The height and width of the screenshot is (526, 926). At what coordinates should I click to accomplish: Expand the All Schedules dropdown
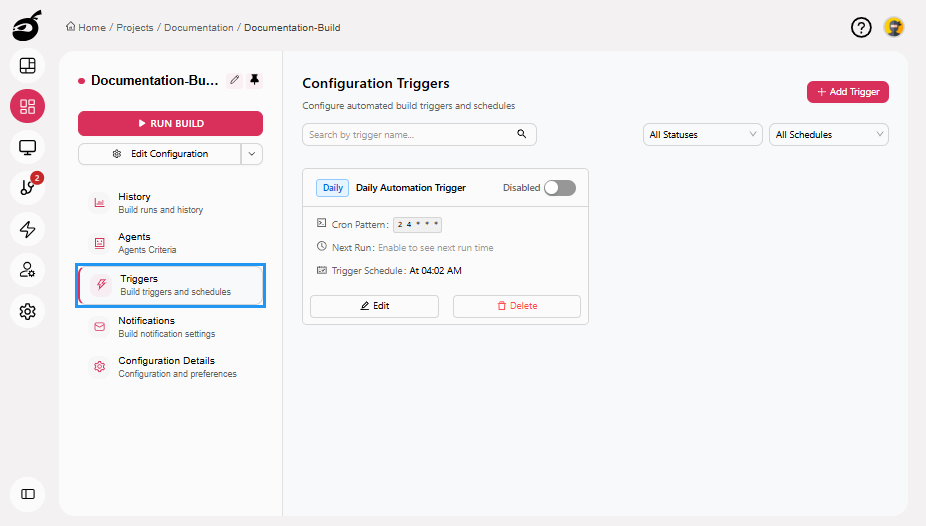point(828,135)
